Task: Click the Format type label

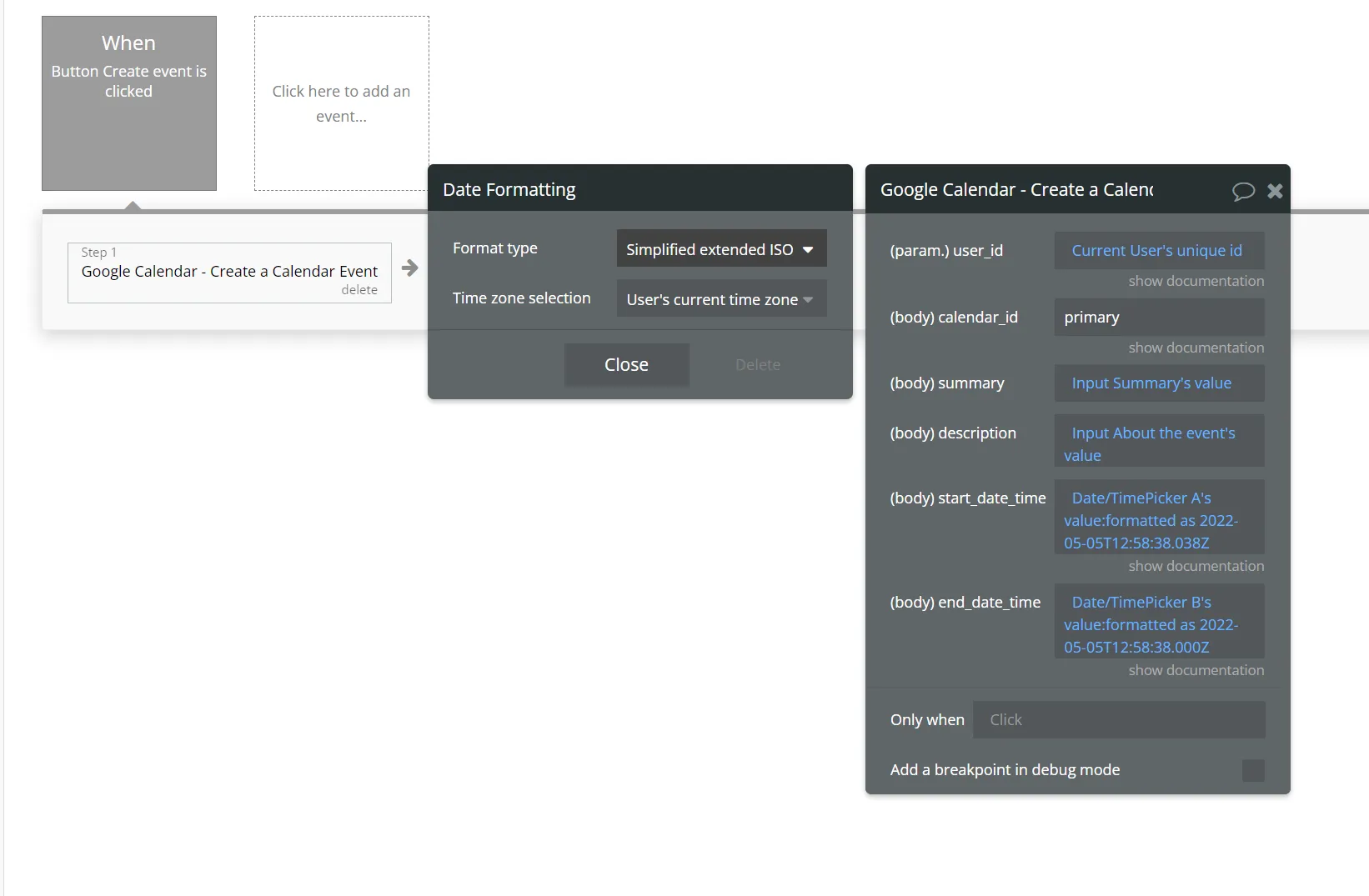Action: point(495,248)
